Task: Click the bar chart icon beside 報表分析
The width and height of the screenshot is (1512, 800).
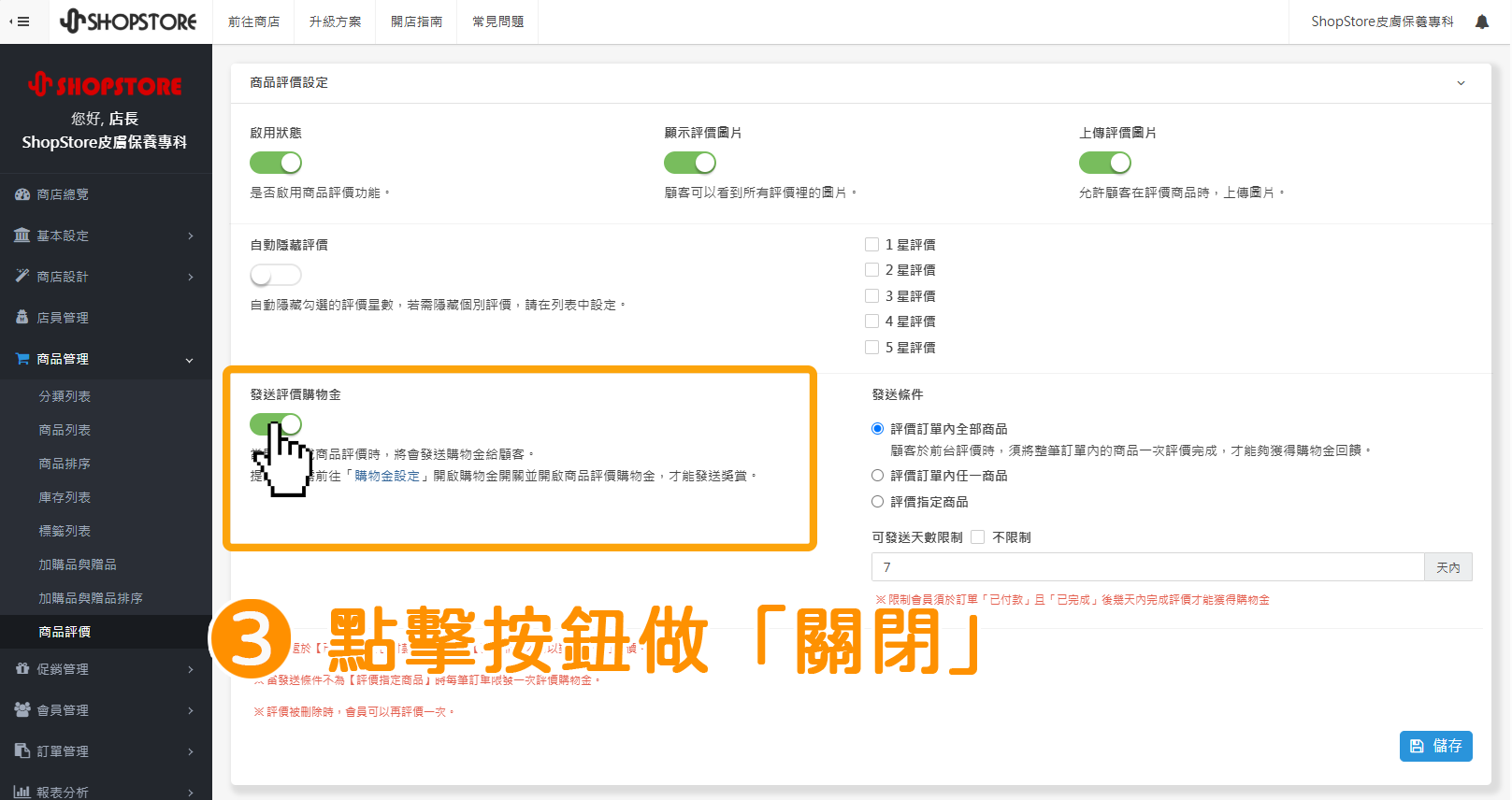Action: point(22,792)
